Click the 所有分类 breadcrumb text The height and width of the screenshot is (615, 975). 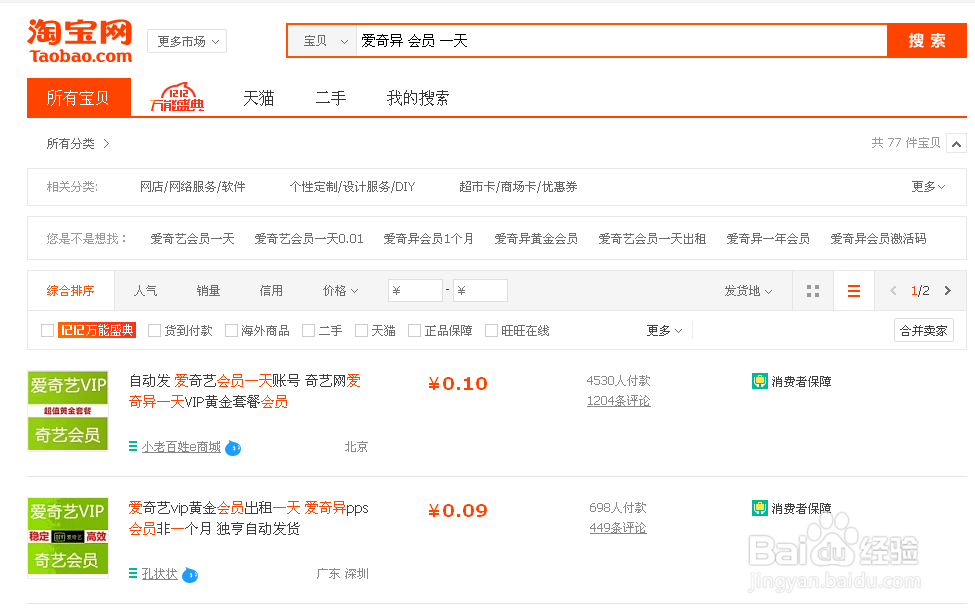(70, 144)
